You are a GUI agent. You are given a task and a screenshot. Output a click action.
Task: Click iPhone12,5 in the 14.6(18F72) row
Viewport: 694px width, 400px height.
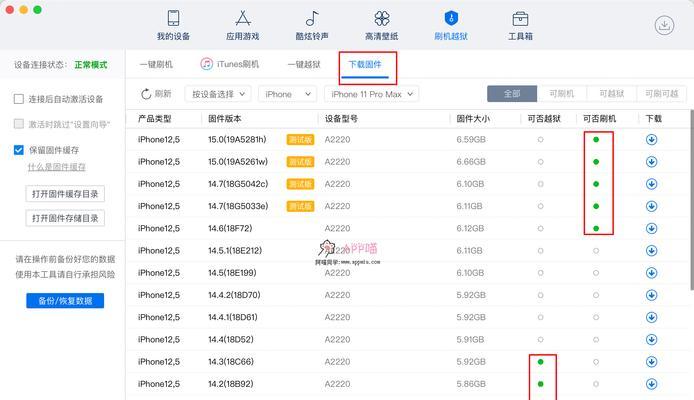(x=159, y=228)
